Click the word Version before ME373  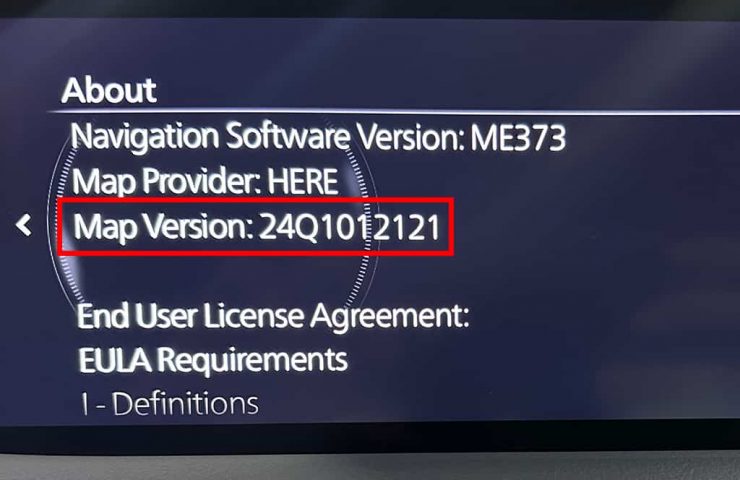pos(410,137)
